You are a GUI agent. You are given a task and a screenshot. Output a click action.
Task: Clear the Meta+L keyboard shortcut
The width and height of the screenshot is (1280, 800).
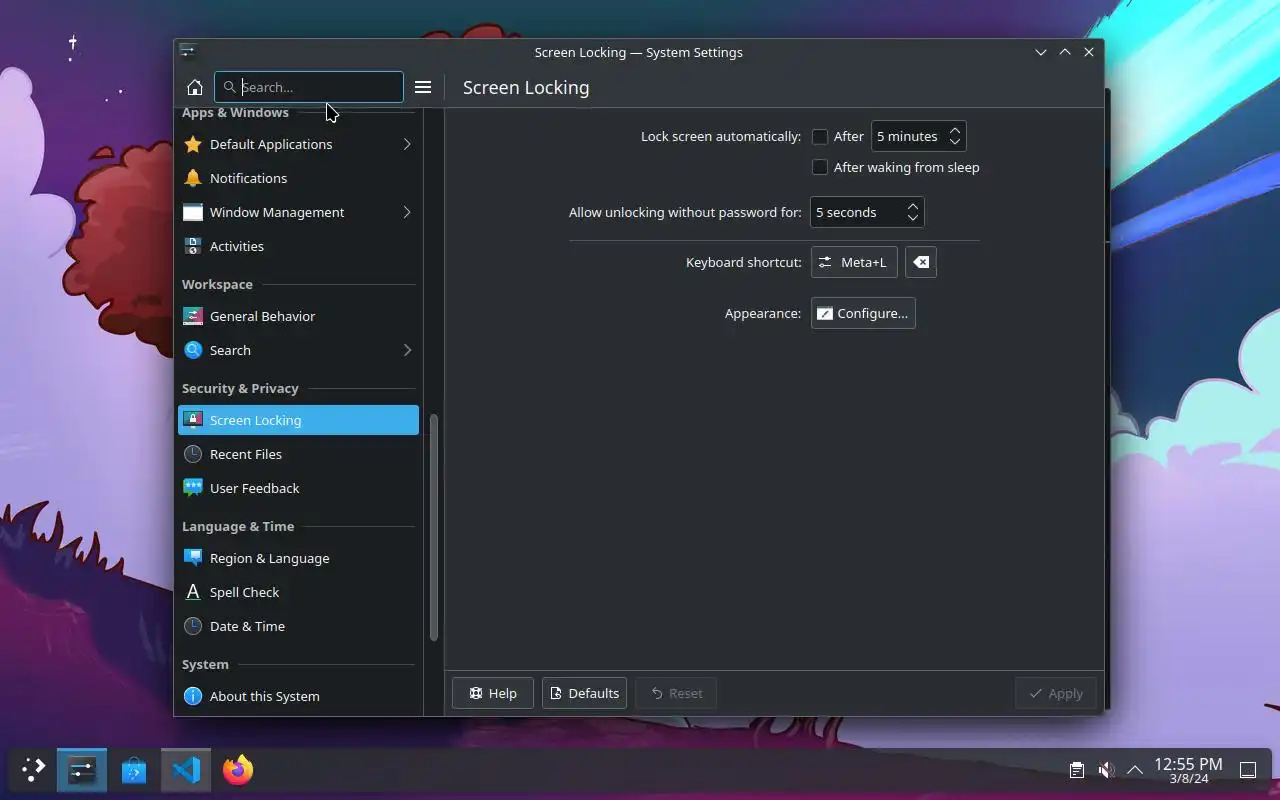921,262
